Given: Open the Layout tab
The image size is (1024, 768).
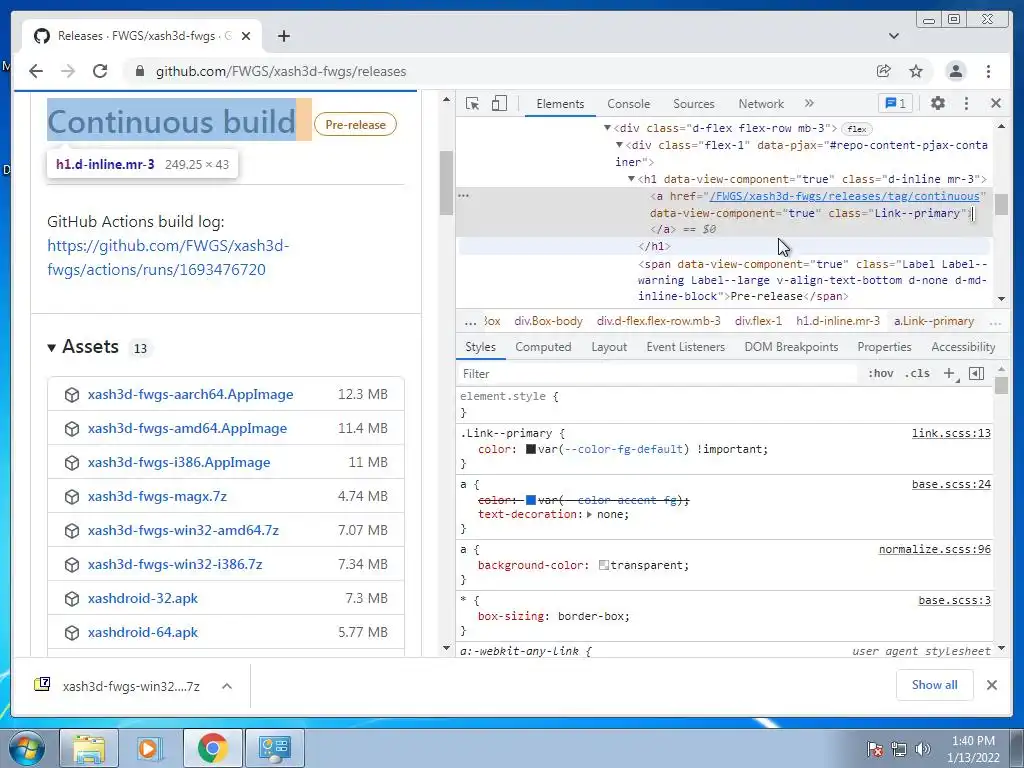Looking at the screenshot, I should (x=609, y=347).
